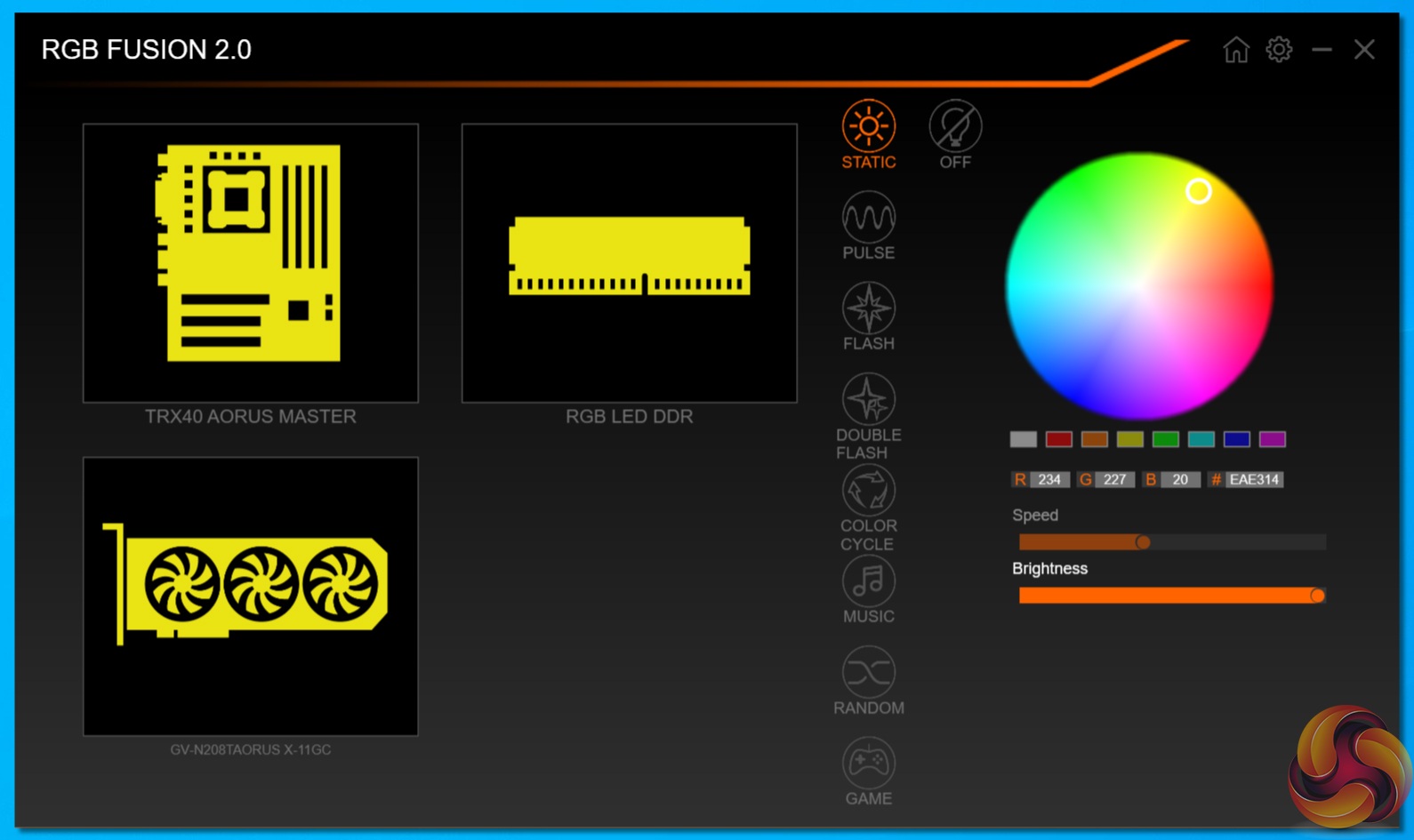Click the R value field showing 234
The image size is (1414, 840).
click(1049, 480)
